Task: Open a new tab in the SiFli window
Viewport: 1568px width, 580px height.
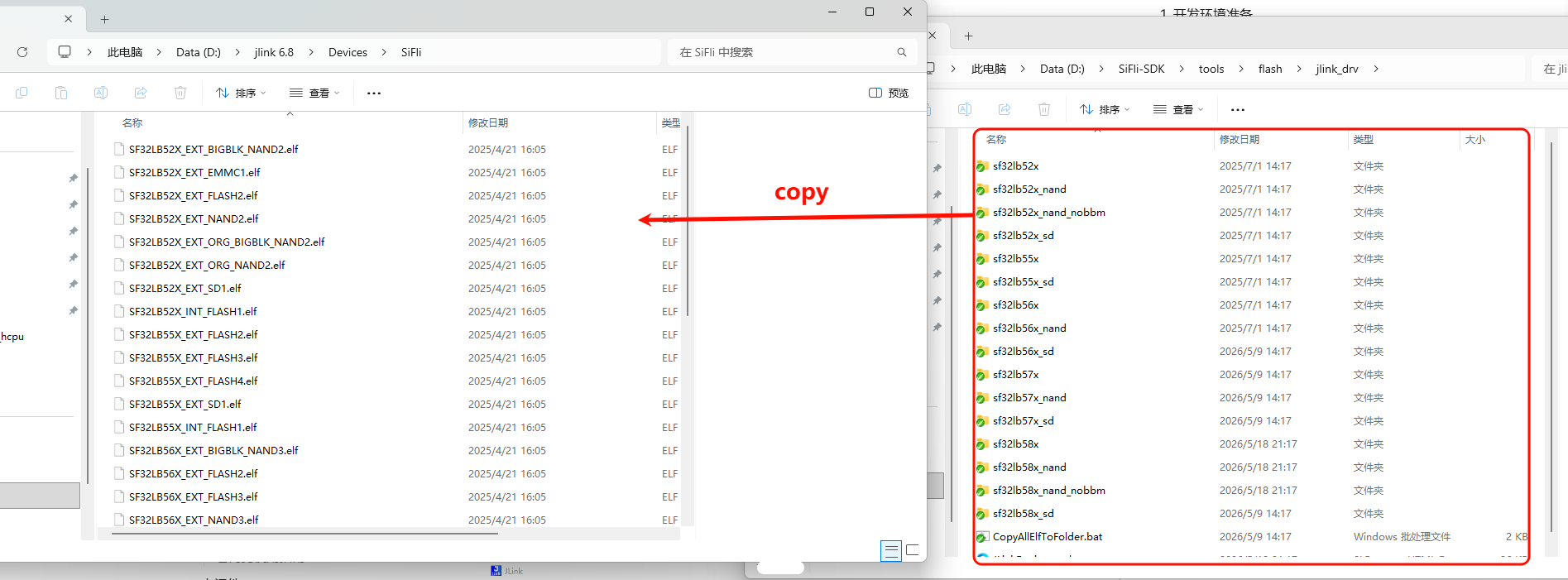Action: click(x=104, y=19)
